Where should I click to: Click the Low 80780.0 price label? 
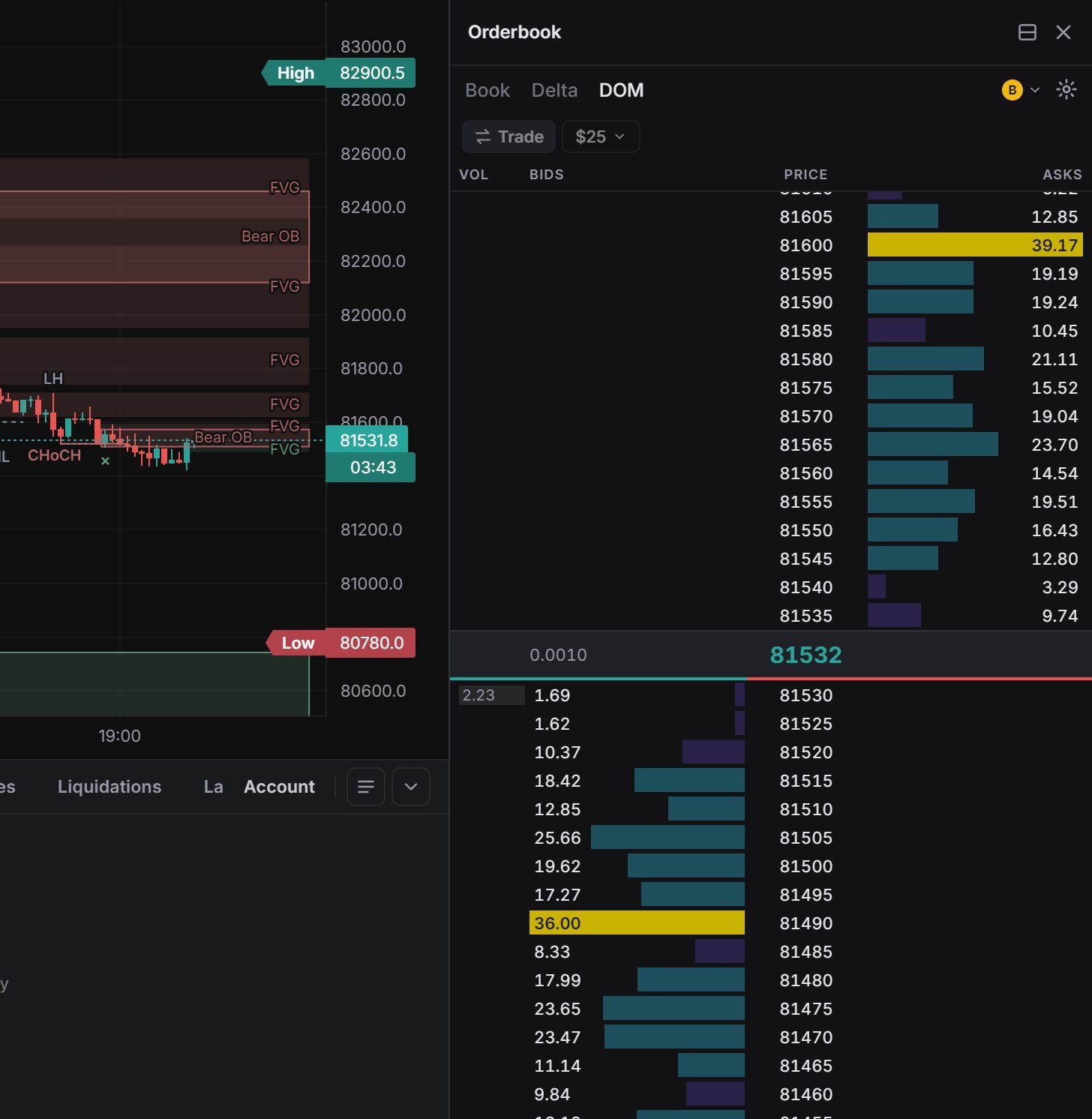341,643
